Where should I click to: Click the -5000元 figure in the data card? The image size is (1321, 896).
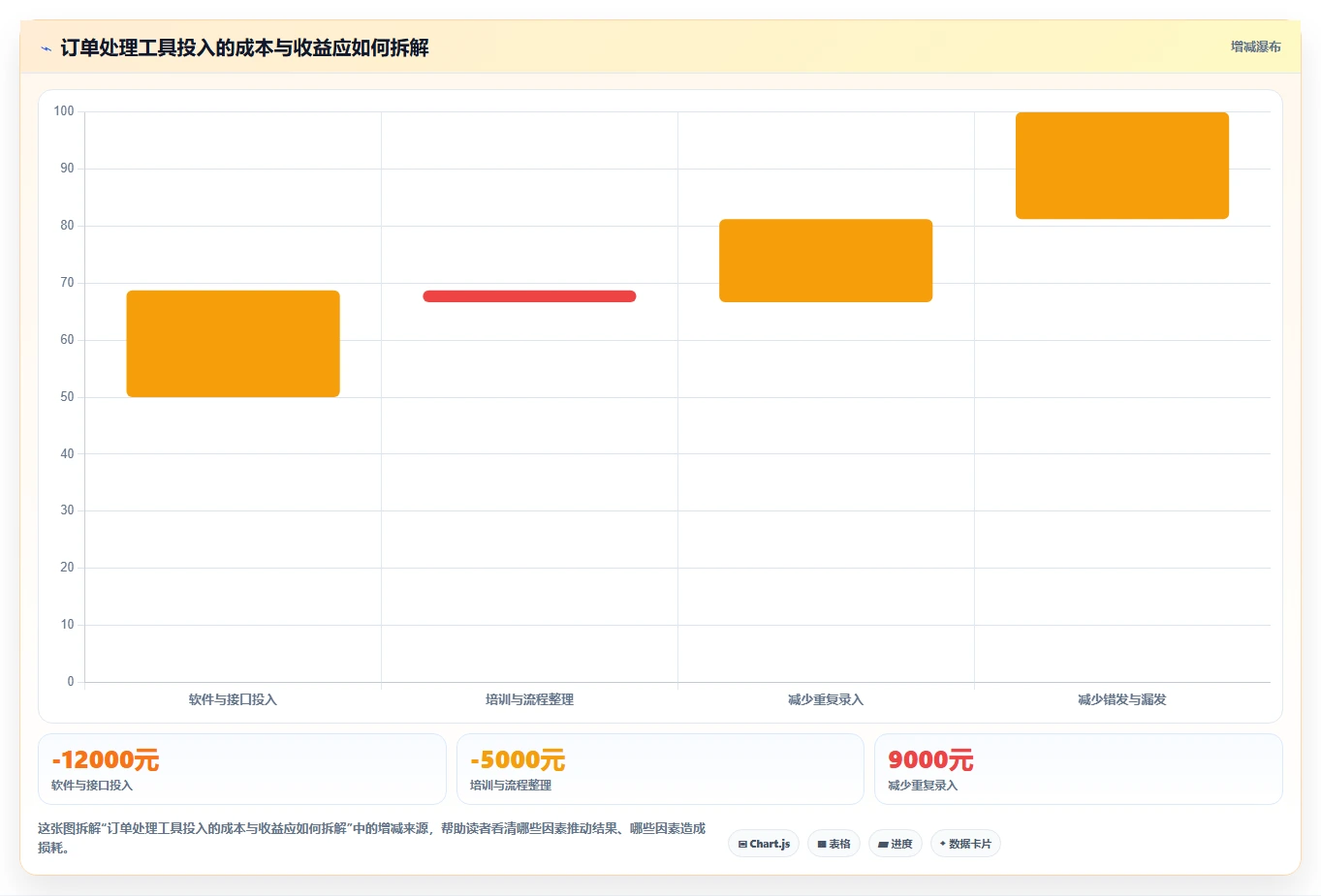518,760
